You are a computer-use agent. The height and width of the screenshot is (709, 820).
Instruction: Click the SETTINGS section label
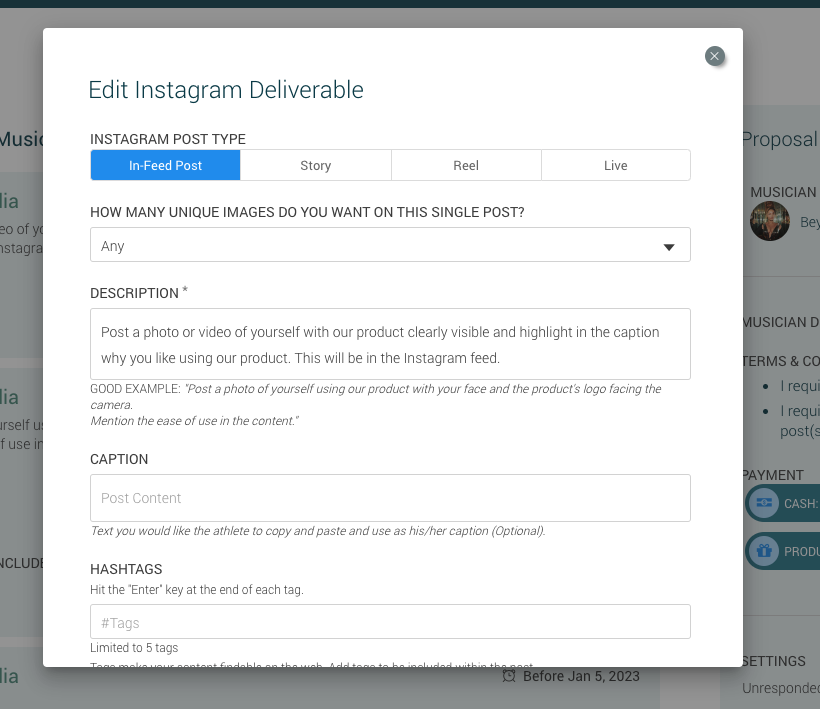coord(773,661)
